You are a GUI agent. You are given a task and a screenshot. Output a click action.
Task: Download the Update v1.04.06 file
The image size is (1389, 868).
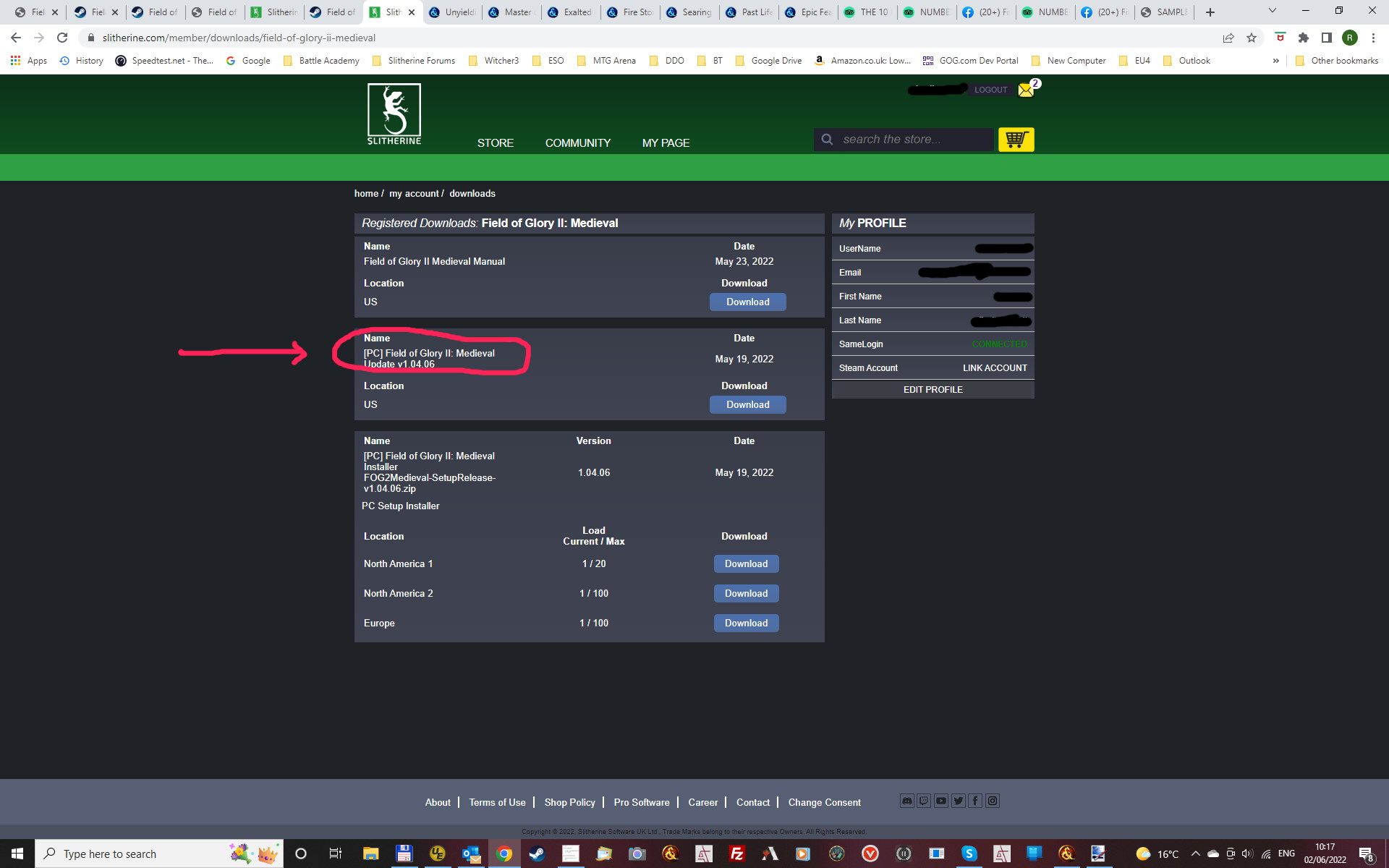[747, 404]
